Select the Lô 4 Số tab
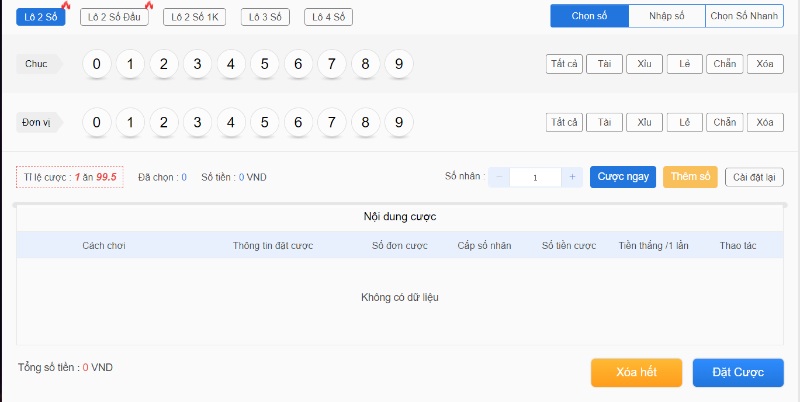 [328, 17]
